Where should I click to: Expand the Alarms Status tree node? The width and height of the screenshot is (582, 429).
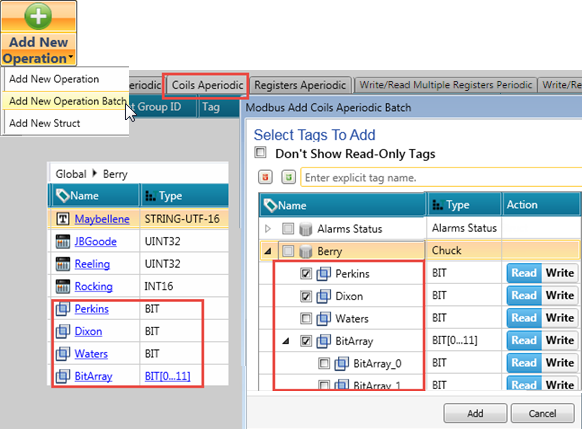coord(268,229)
